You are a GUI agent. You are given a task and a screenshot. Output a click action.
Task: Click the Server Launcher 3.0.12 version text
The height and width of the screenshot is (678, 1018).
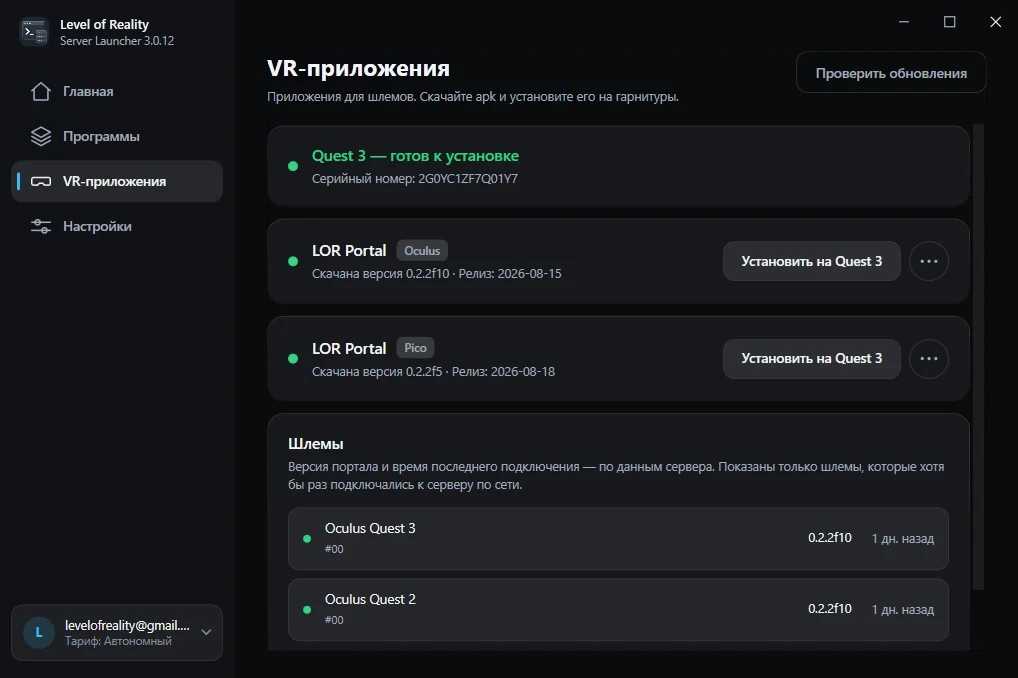(x=117, y=41)
